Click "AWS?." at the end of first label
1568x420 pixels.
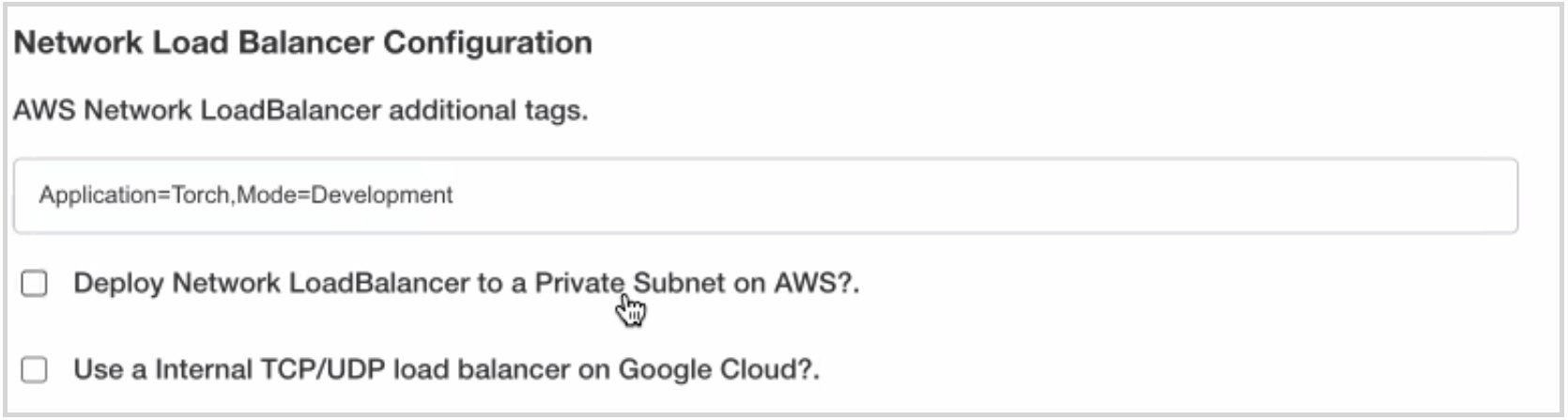[816, 283]
